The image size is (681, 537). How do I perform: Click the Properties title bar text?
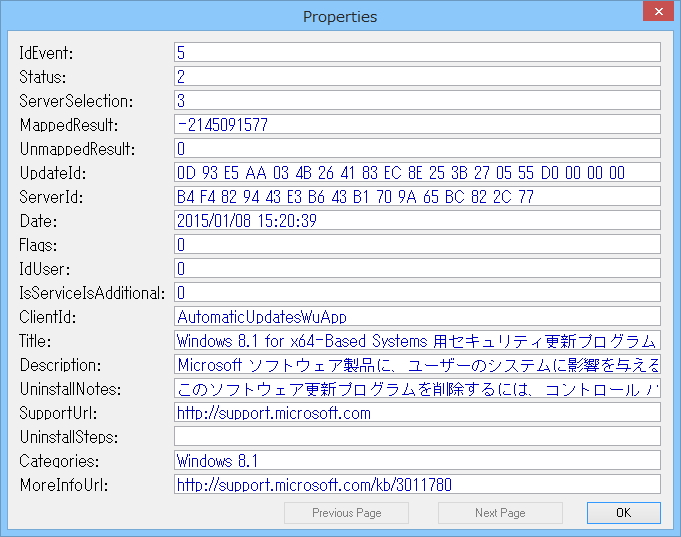tap(340, 17)
